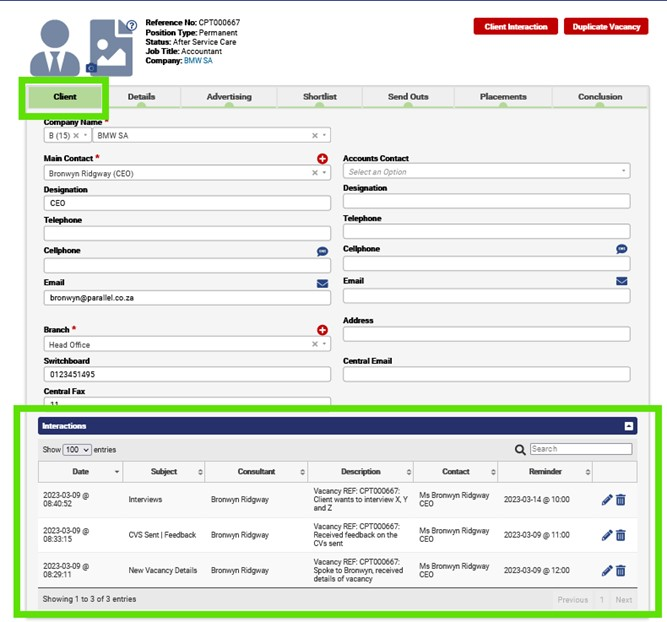Email the Accounts Contact via envelope icon
This screenshot has height=622, width=667.
[621, 281]
